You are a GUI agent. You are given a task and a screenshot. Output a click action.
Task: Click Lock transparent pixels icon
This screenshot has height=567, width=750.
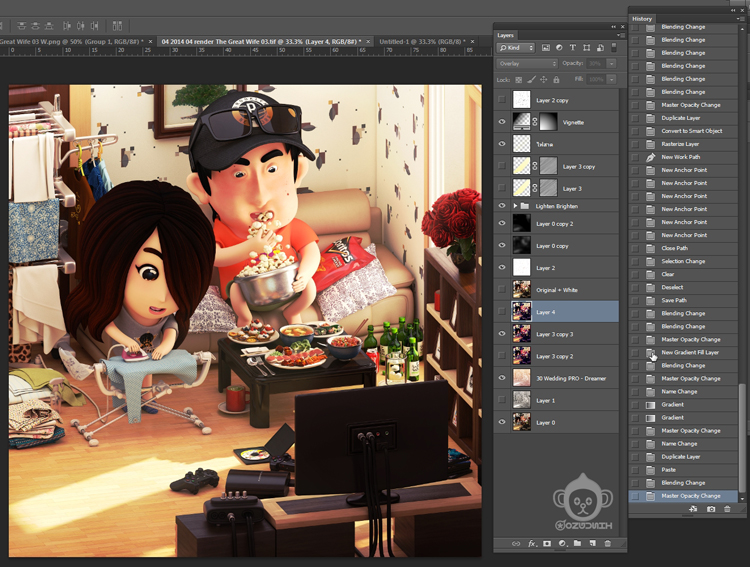[518, 79]
